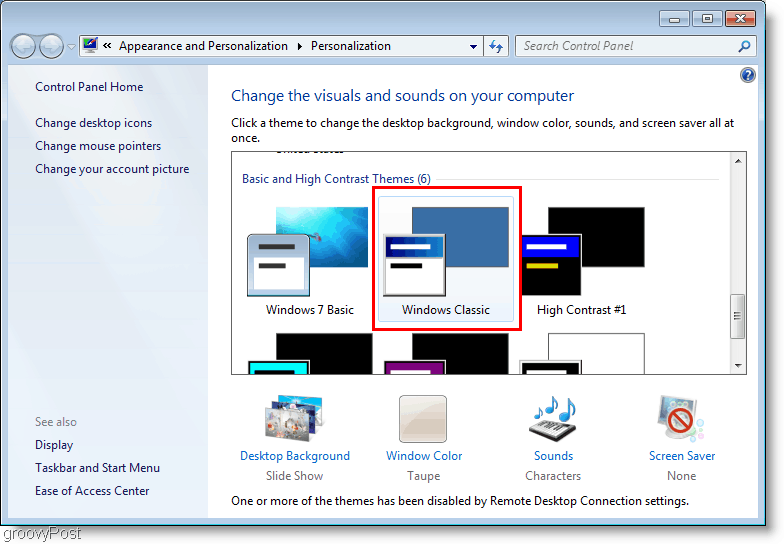Open the Display link under See also

pyautogui.click(x=54, y=445)
